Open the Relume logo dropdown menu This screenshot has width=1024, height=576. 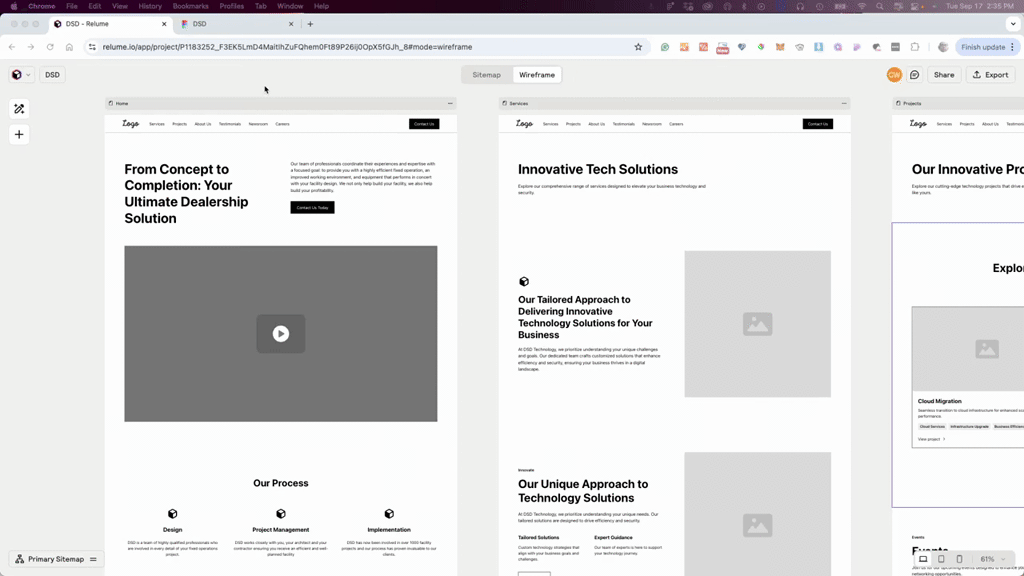pos(20,75)
